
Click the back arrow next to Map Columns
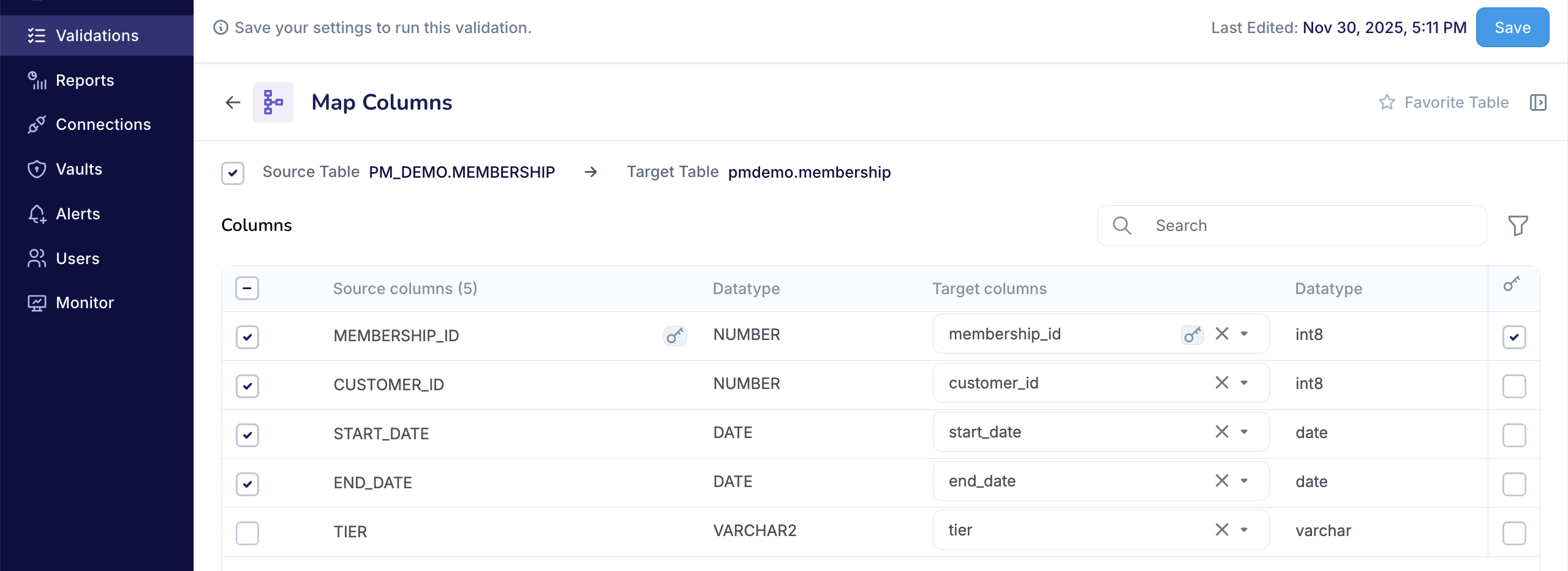[232, 102]
